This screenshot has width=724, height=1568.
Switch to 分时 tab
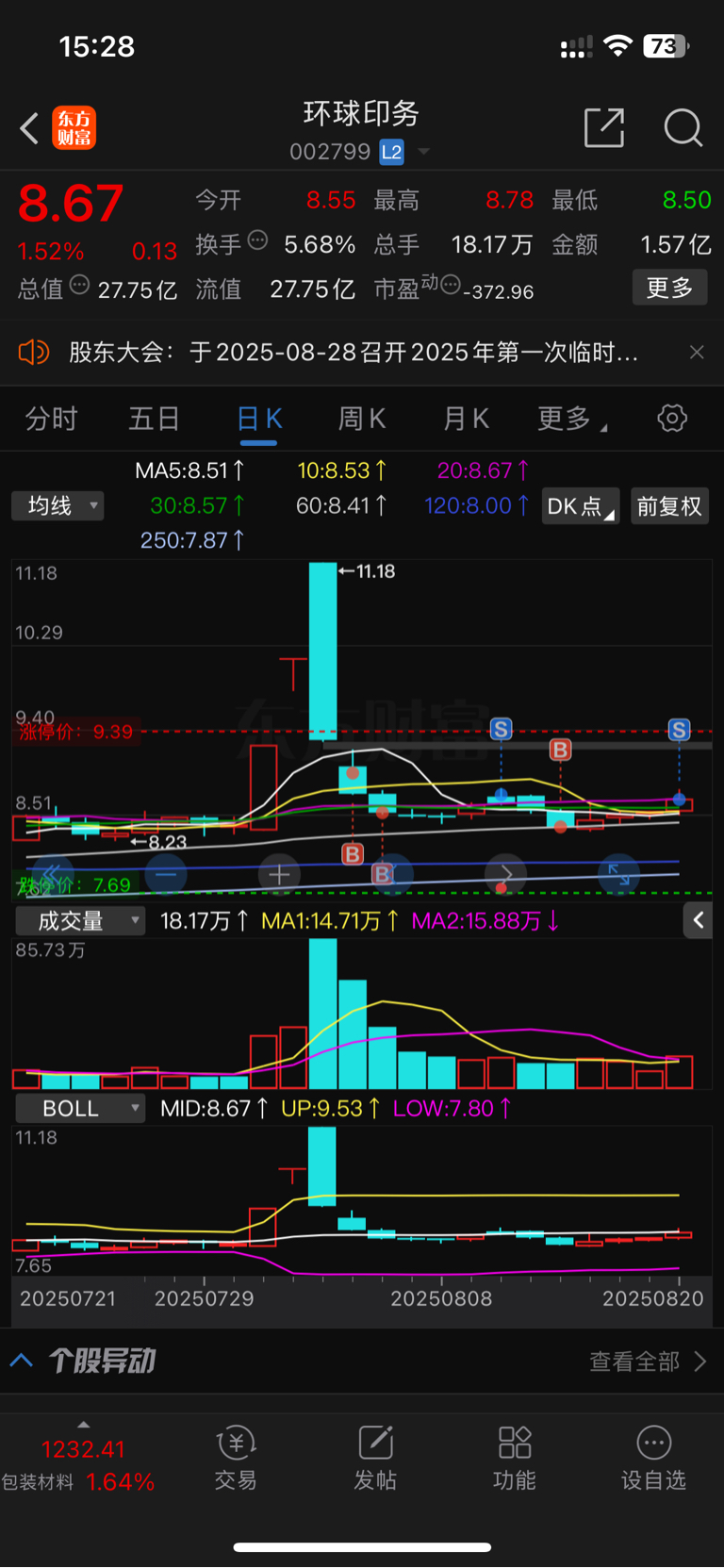point(51,419)
